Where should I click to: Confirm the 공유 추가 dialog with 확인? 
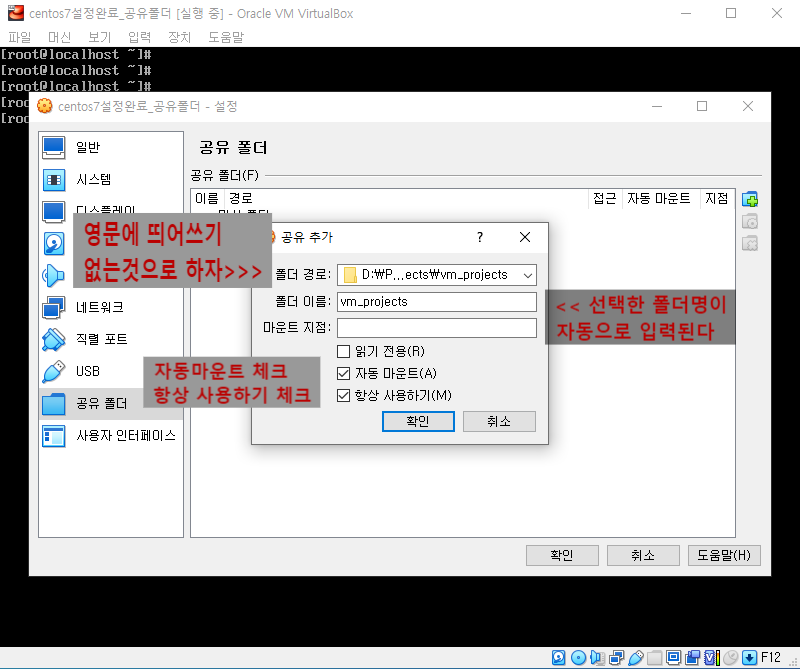418,422
